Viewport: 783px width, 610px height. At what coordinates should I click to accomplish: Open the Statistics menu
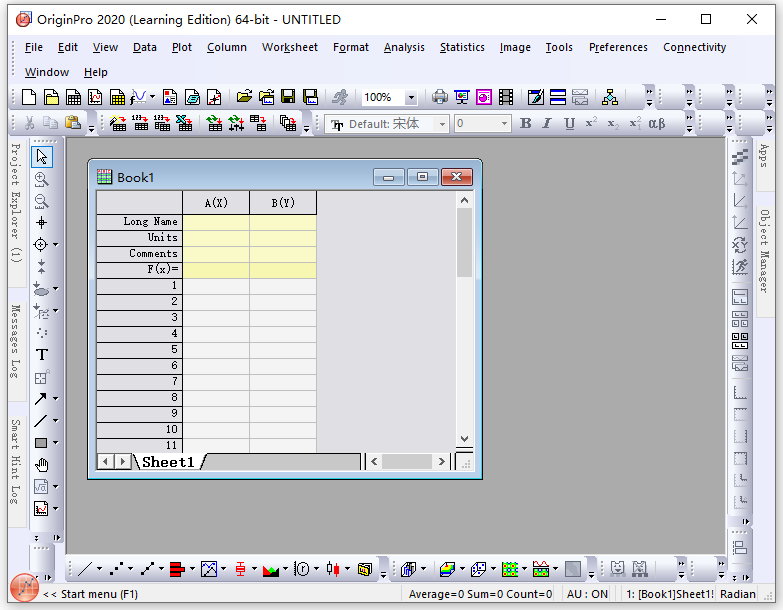[x=462, y=47]
